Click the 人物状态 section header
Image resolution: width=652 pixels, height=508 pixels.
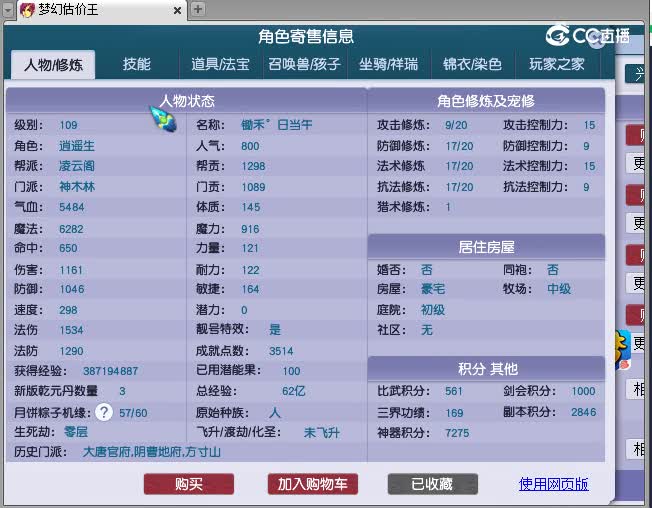tap(187, 101)
